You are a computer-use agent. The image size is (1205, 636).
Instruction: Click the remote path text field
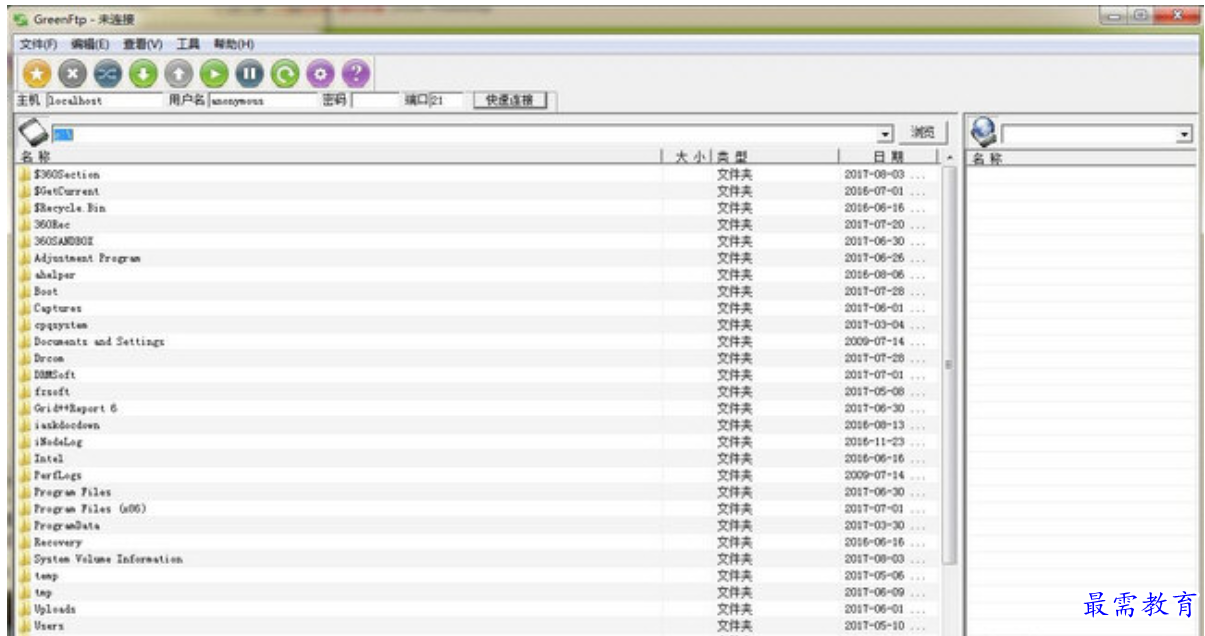click(x=1090, y=134)
